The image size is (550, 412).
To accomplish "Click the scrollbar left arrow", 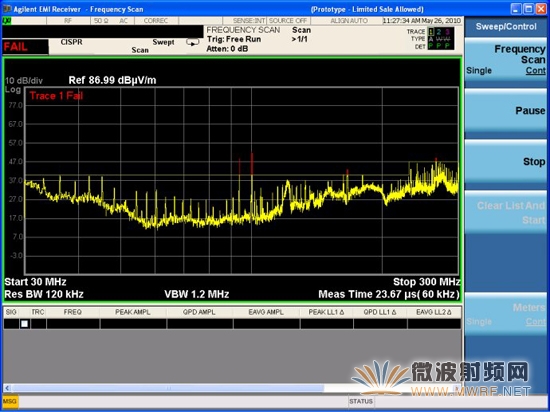I will click(x=7, y=388).
